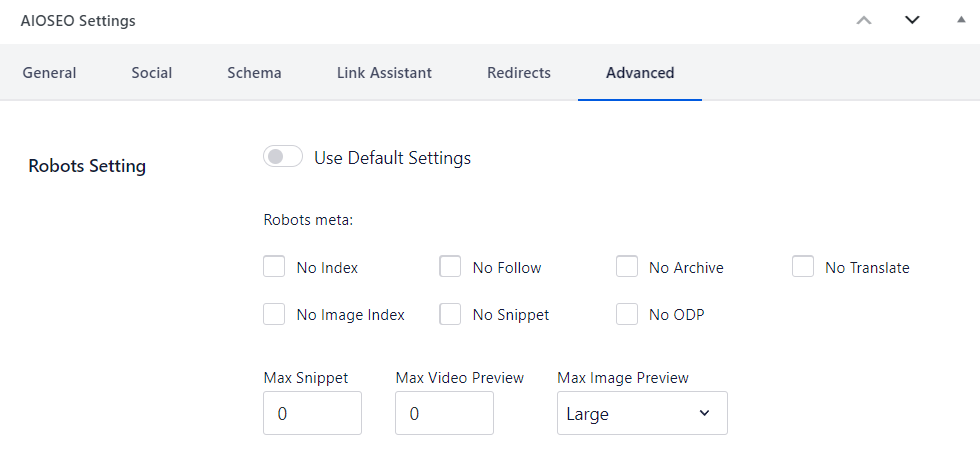
Task: Move AIOSEO panel down with arrow icon
Action: click(912, 20)
